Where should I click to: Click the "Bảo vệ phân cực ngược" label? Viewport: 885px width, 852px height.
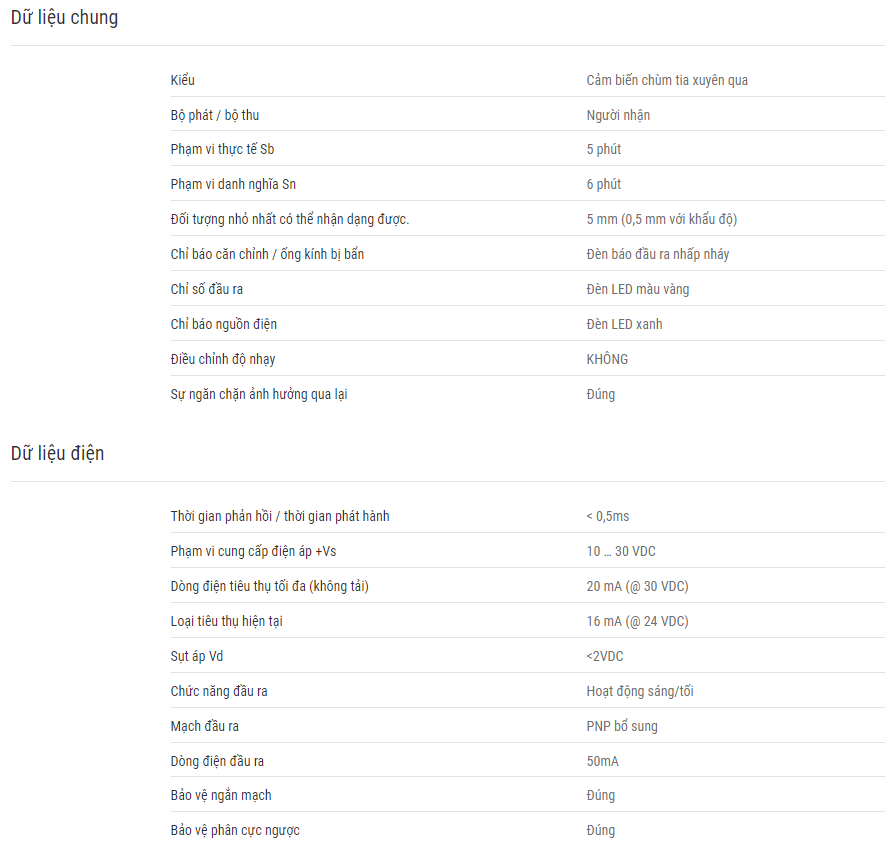point(235,830)
